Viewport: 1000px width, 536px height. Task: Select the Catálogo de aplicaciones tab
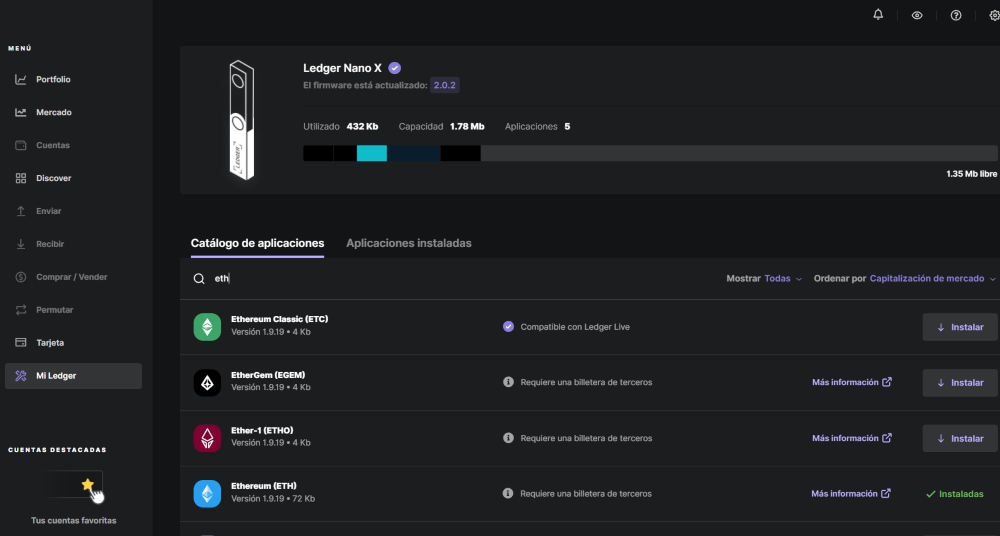(x=257, y=243)
